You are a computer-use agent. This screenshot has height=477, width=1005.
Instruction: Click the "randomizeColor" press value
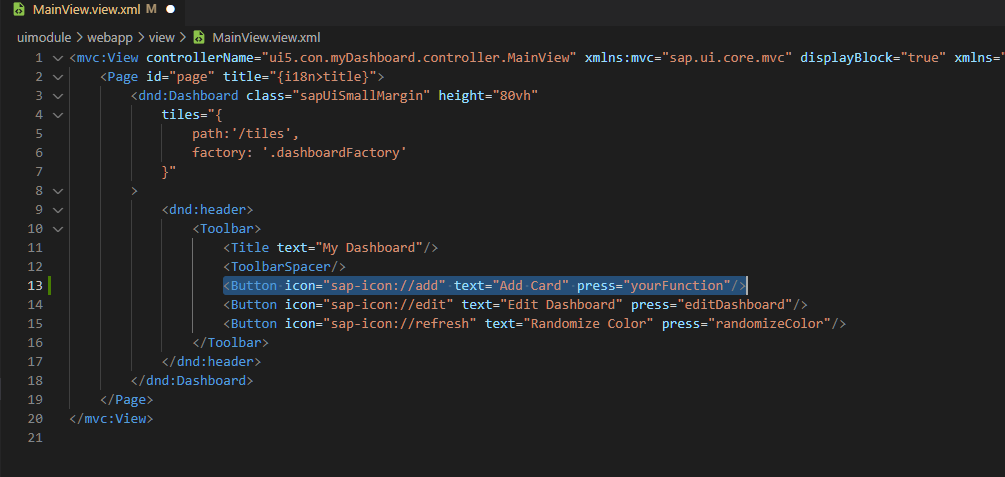[x=769, y=323]
